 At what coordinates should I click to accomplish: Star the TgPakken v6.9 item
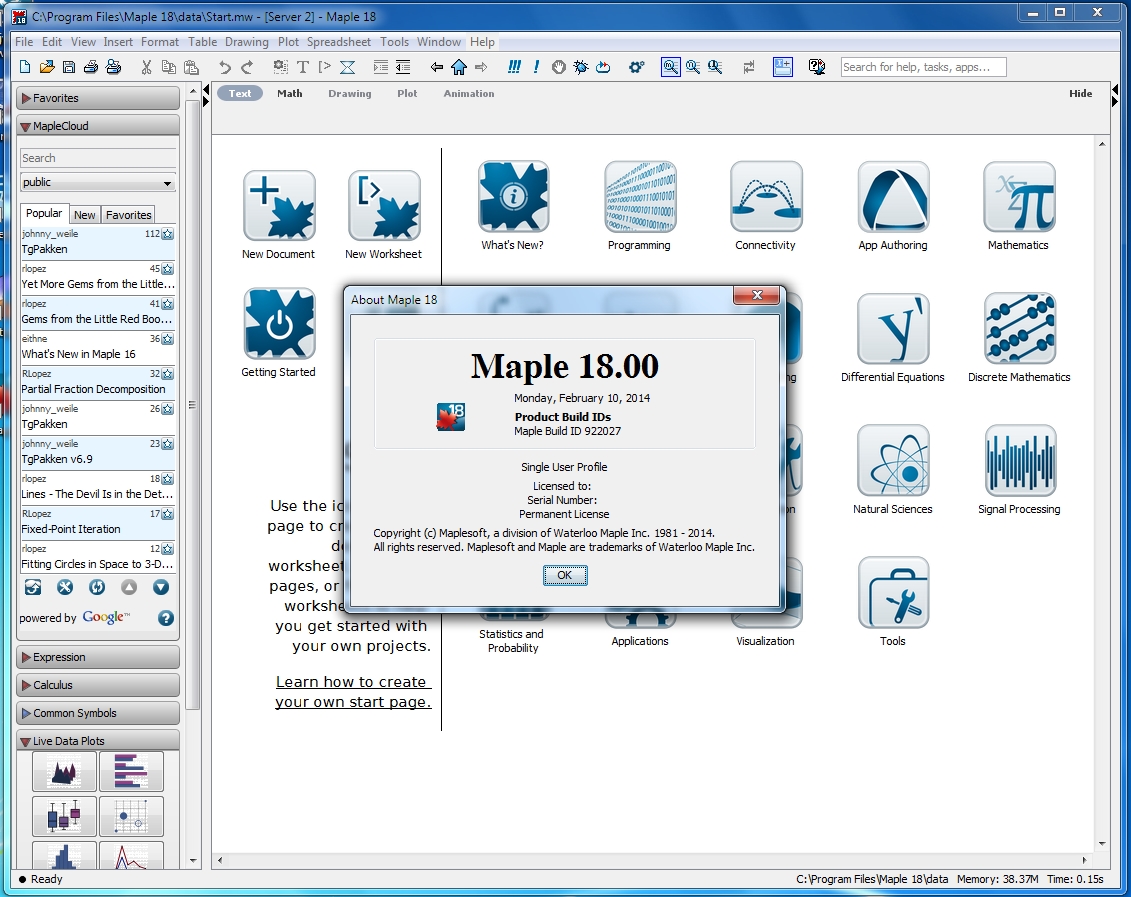(167, 444)
